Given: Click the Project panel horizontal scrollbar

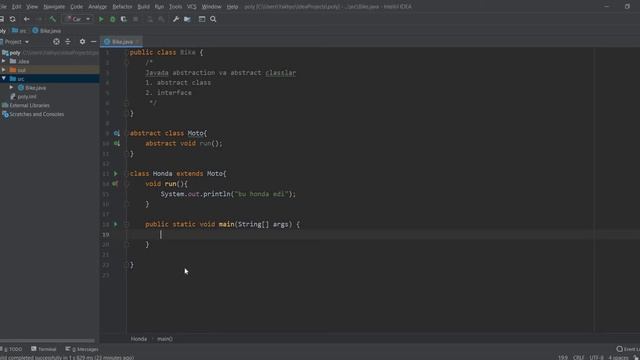Looking at the screenshot, I should click(x=47, y=340).
